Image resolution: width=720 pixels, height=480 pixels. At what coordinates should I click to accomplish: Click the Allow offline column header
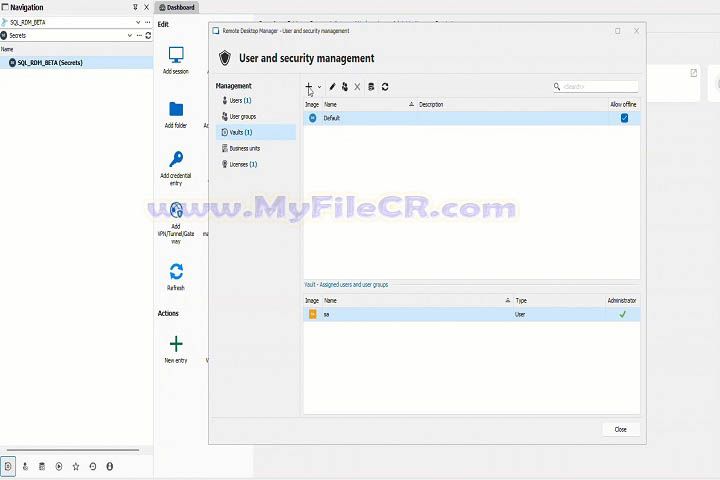(623, 105)
